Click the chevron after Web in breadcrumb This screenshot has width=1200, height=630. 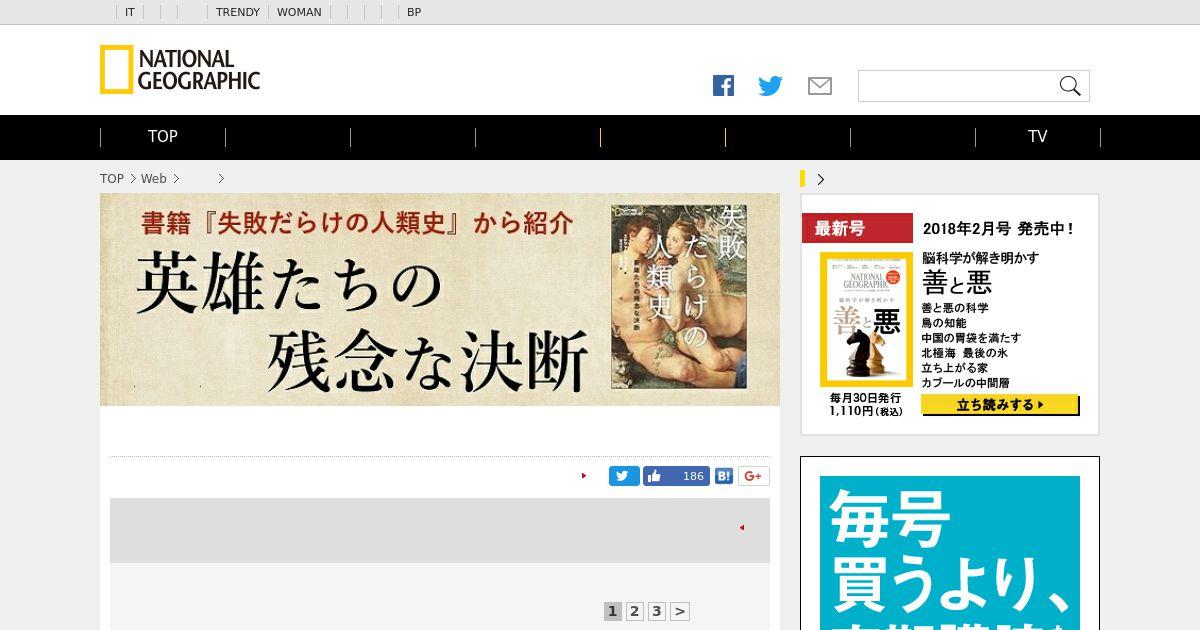176,179
